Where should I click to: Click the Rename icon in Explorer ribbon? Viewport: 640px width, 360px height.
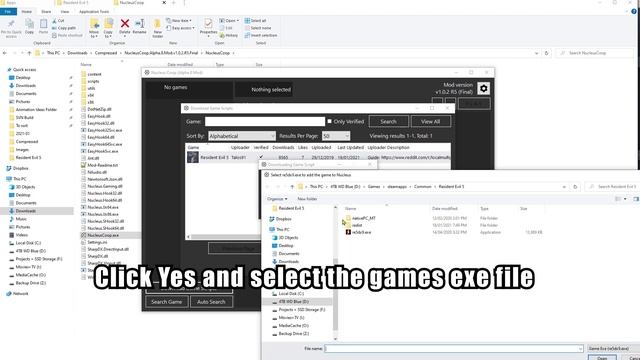(139, 24)
